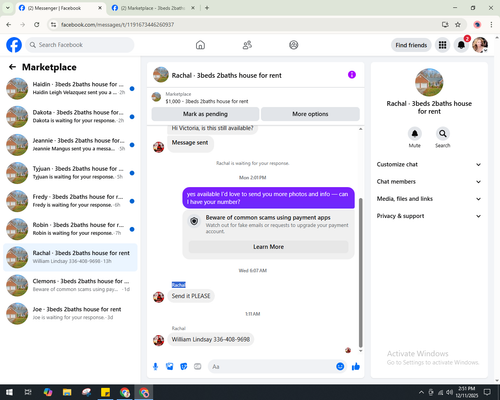
Task: Open site information icon in address bar
Action: [53, 24]
